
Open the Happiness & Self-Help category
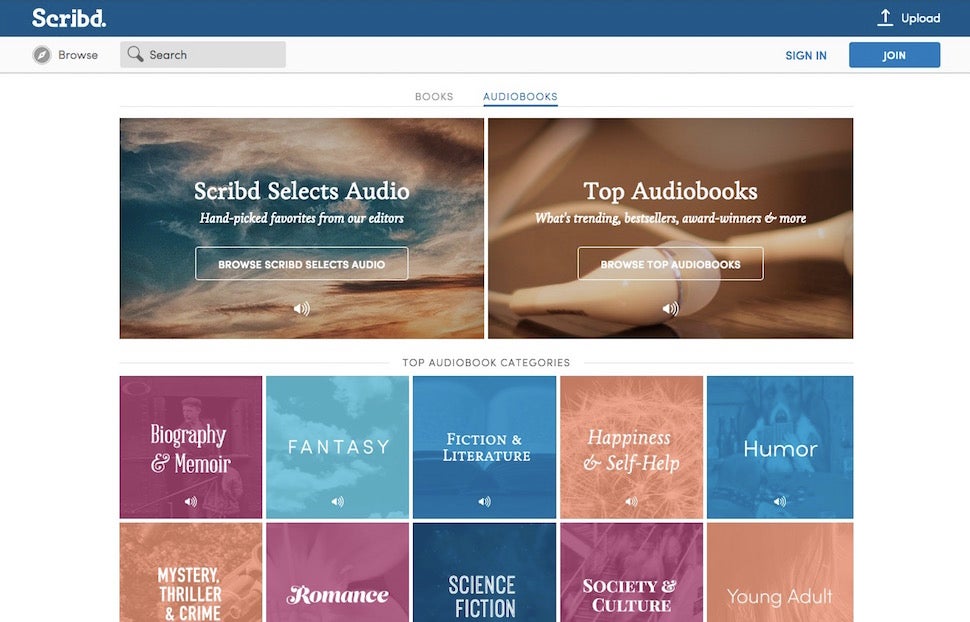(632, 447)
